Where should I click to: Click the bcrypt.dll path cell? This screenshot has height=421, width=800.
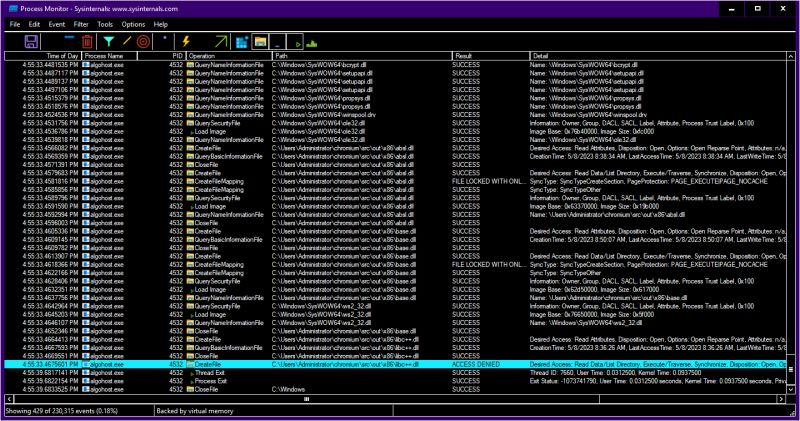click(319, 65)
